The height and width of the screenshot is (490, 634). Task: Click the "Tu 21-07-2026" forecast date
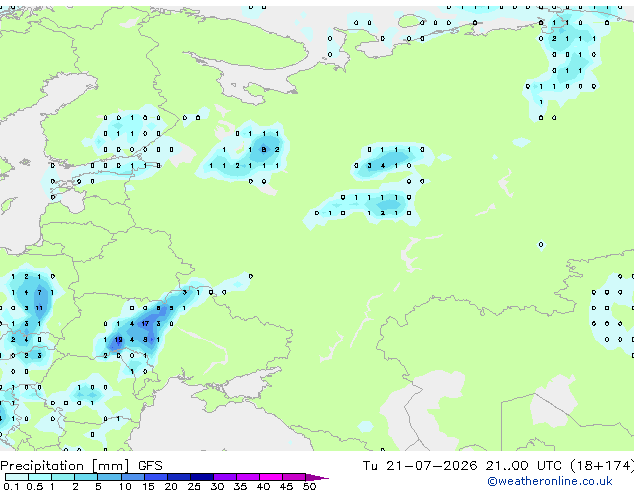420,466
